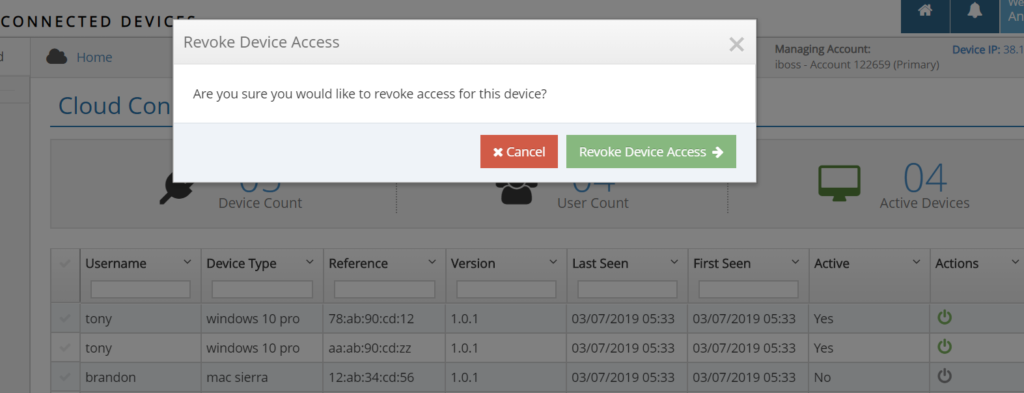This screenshot has height=393, width=1024.
Task: Click the Device Type filter input field
Action: click(x=262, y=289)
